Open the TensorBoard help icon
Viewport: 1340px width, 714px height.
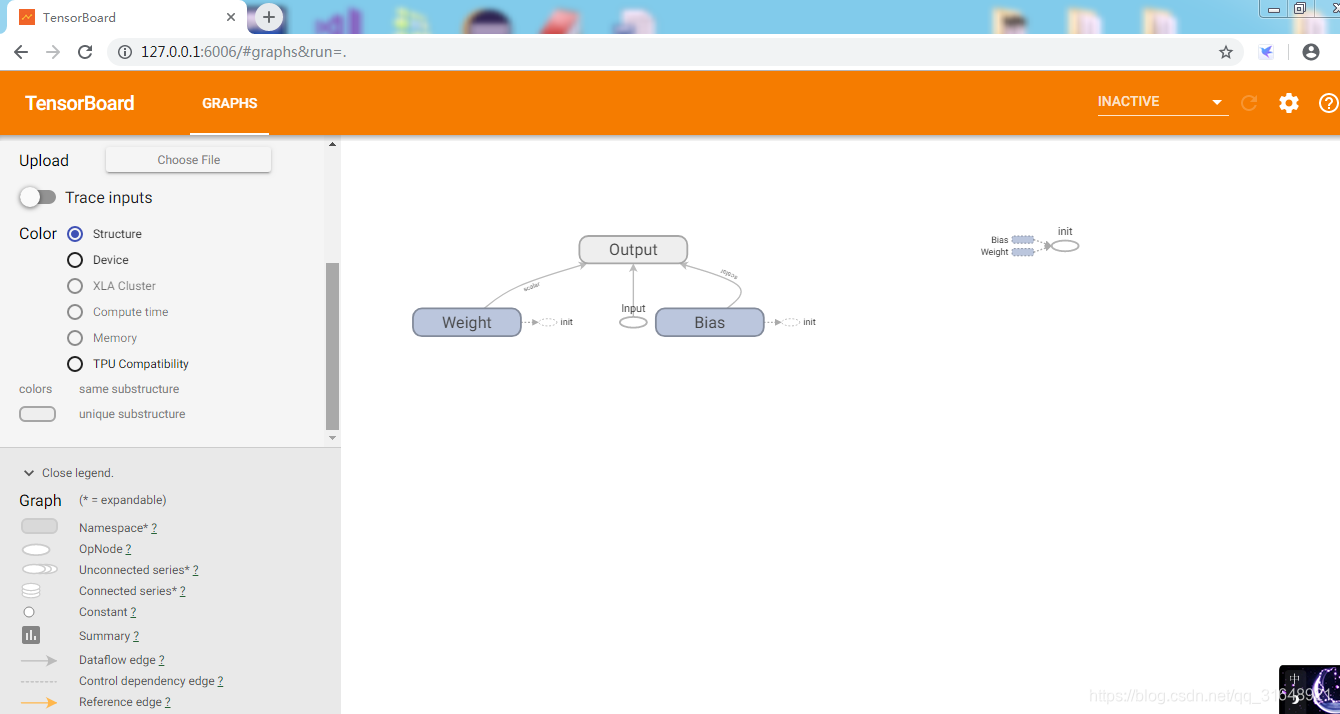point(1329,102)
